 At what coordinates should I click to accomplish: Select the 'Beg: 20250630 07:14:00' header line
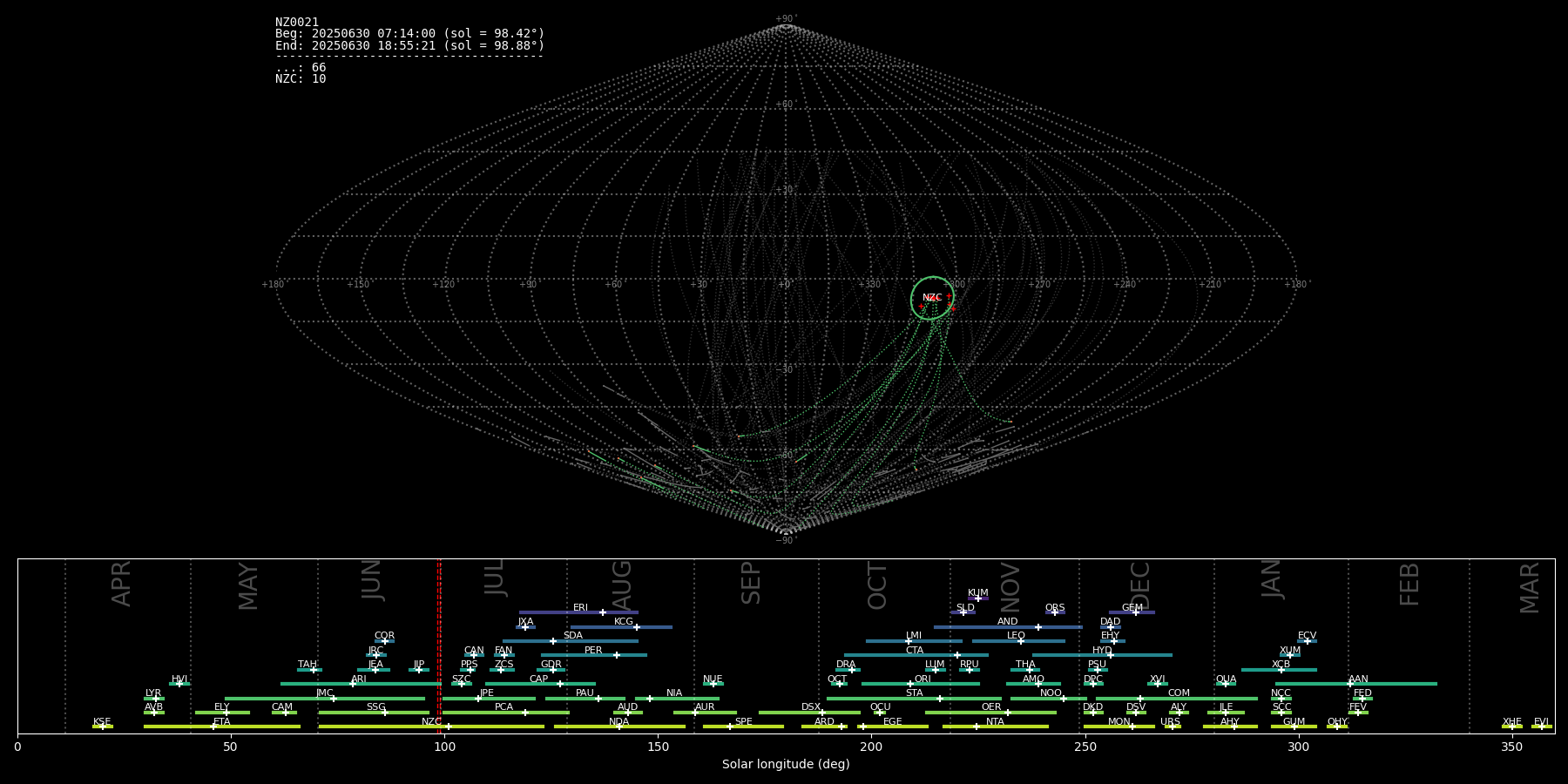(409, 34)
